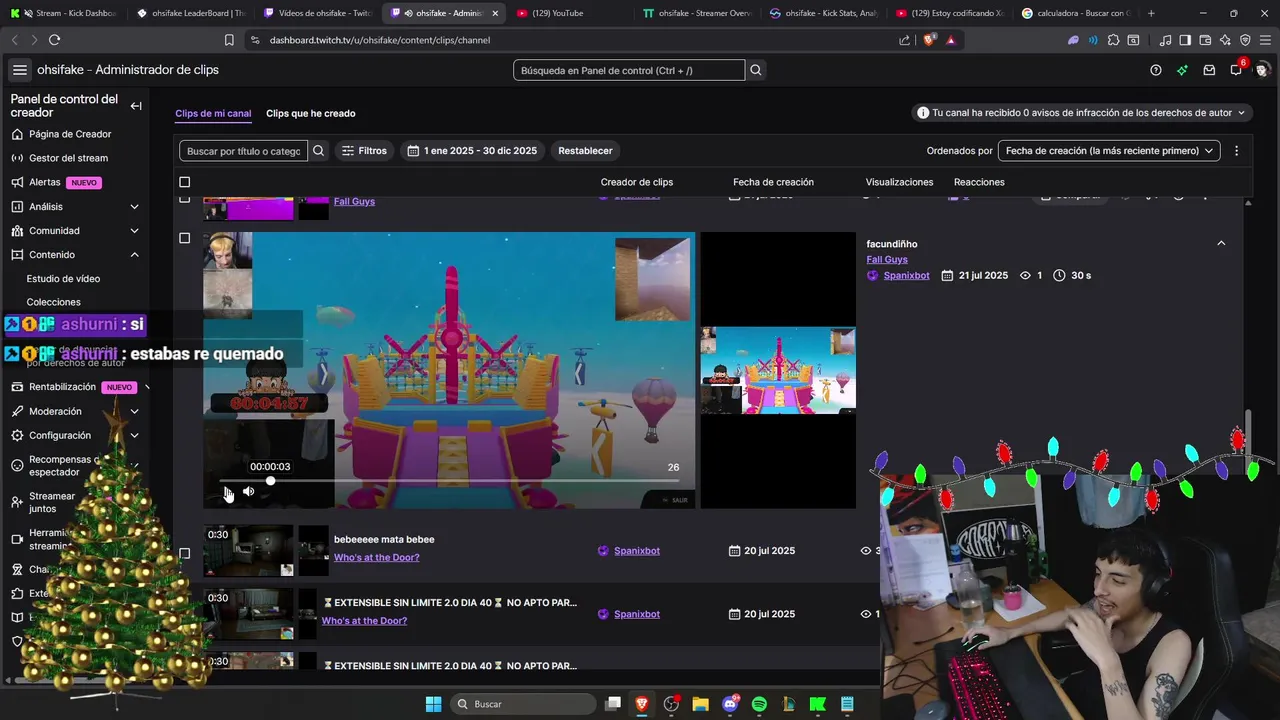This screenshot has height=720, width=1280.
Task: Open Fall Guys link in facundiñho details
Action: coord(887,260)
